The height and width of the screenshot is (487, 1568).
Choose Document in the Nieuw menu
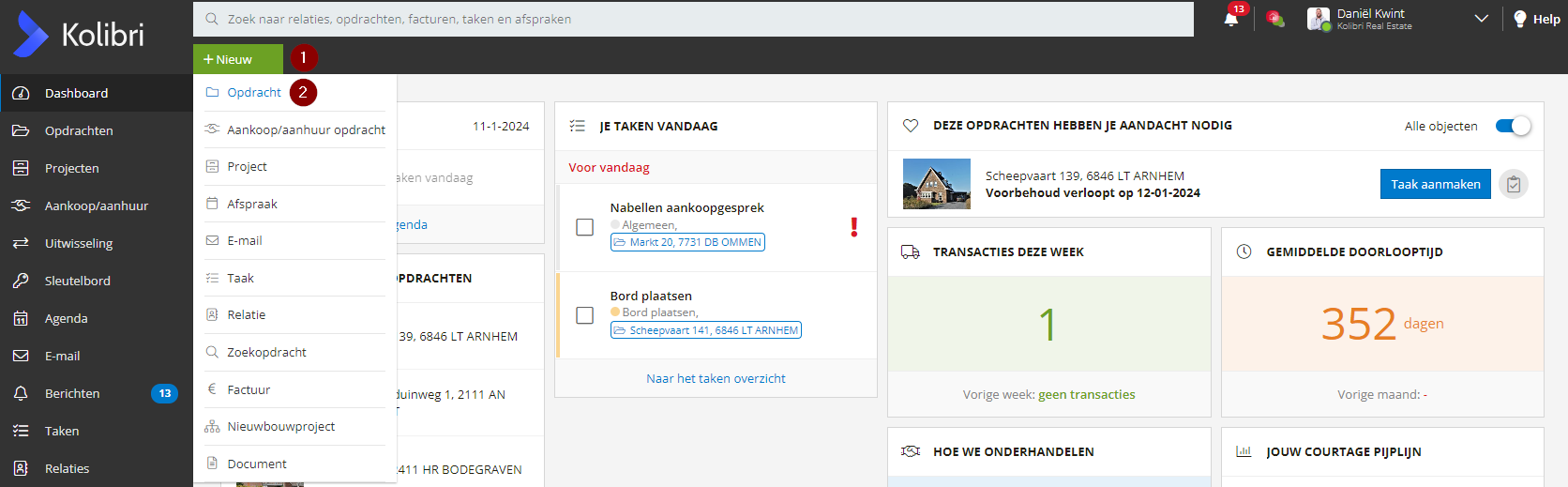[x=294, y=464]
